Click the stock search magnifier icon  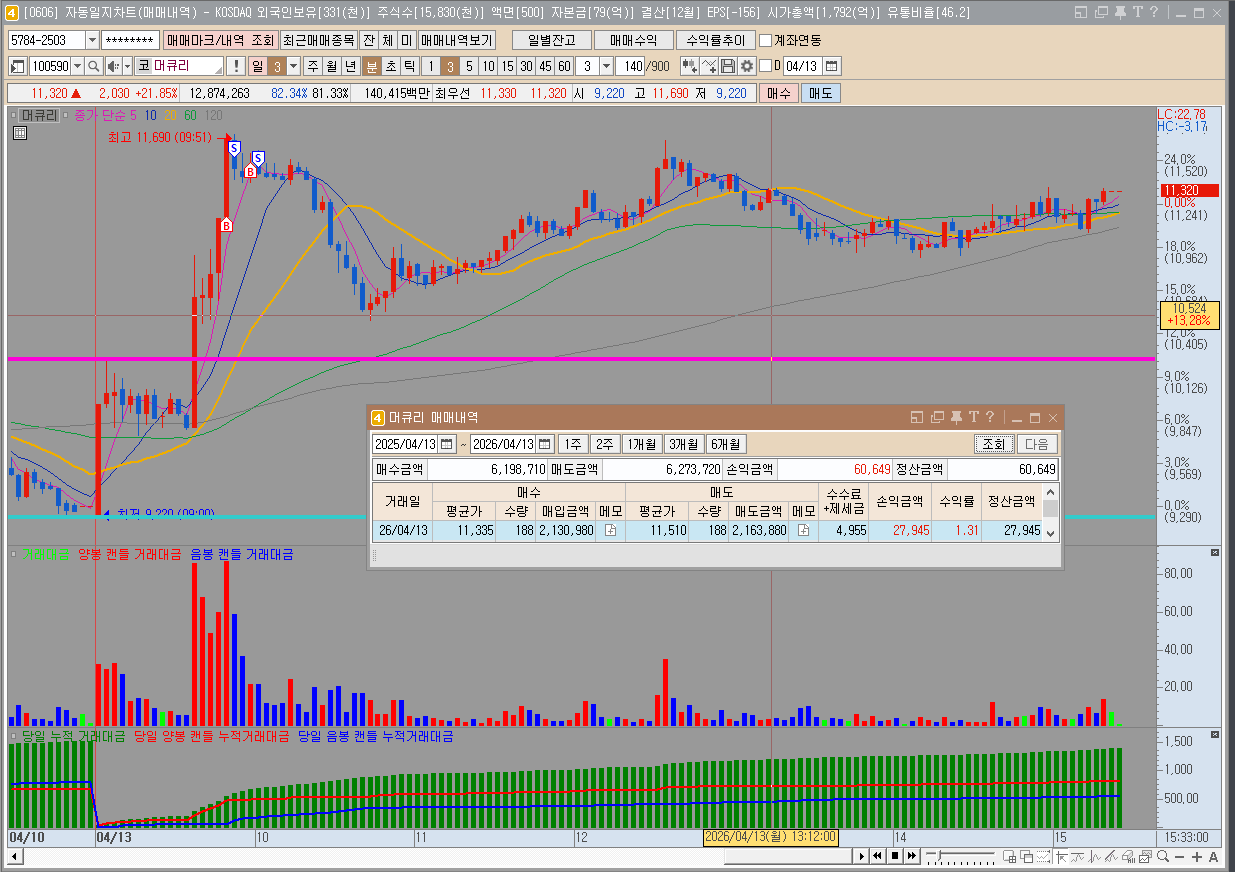click(x=92, y=66)
